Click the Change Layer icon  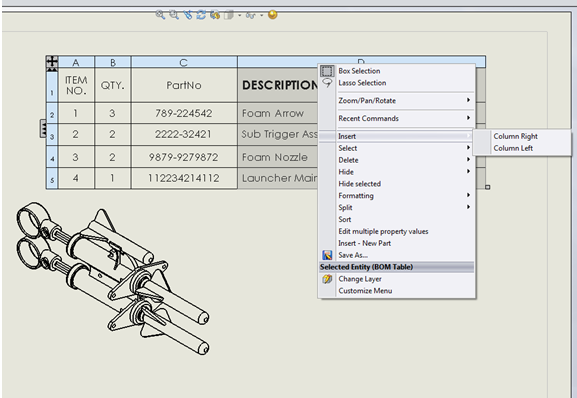327,279
